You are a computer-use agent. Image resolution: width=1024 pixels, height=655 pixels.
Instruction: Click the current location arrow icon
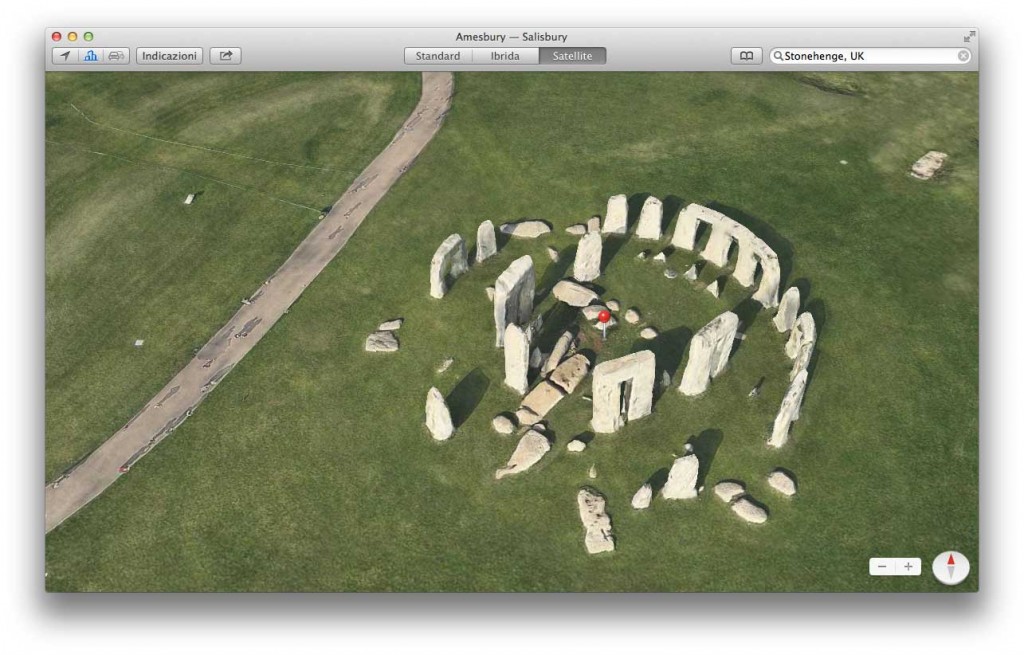click(66, 55)
